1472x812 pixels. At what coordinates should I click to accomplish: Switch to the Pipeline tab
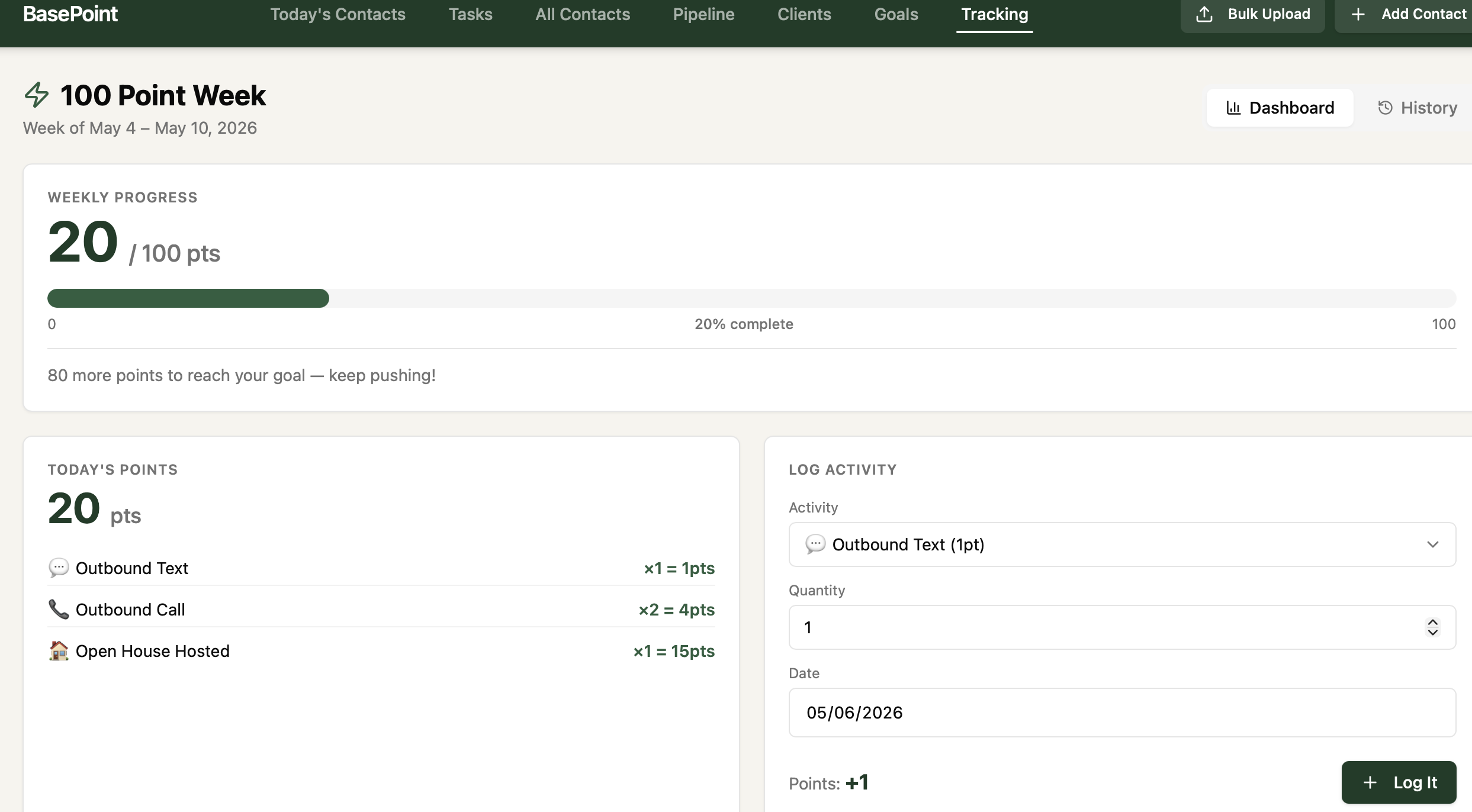coord(703,14)
